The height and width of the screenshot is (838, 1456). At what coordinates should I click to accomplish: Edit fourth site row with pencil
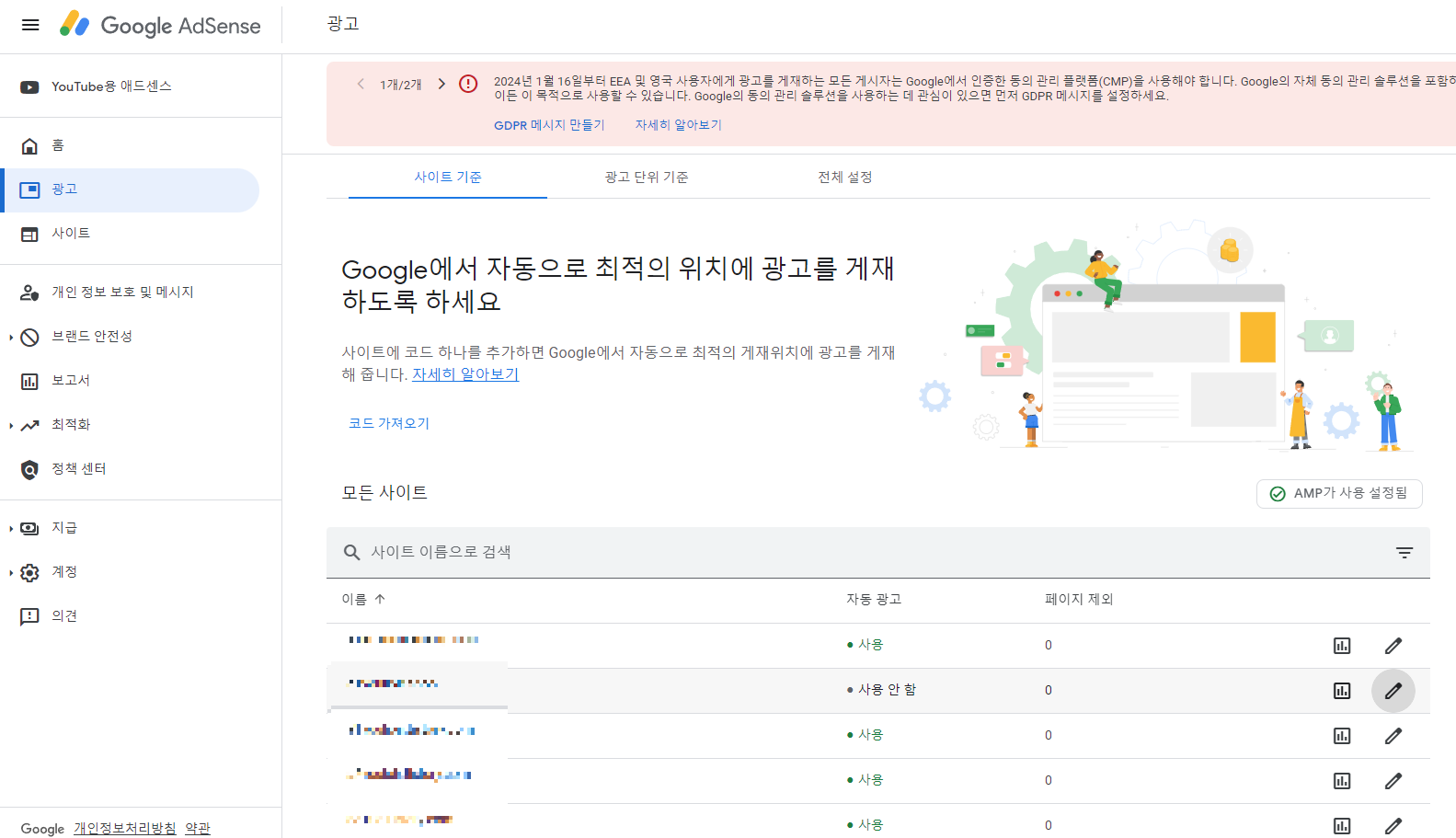coord(1393,781)
